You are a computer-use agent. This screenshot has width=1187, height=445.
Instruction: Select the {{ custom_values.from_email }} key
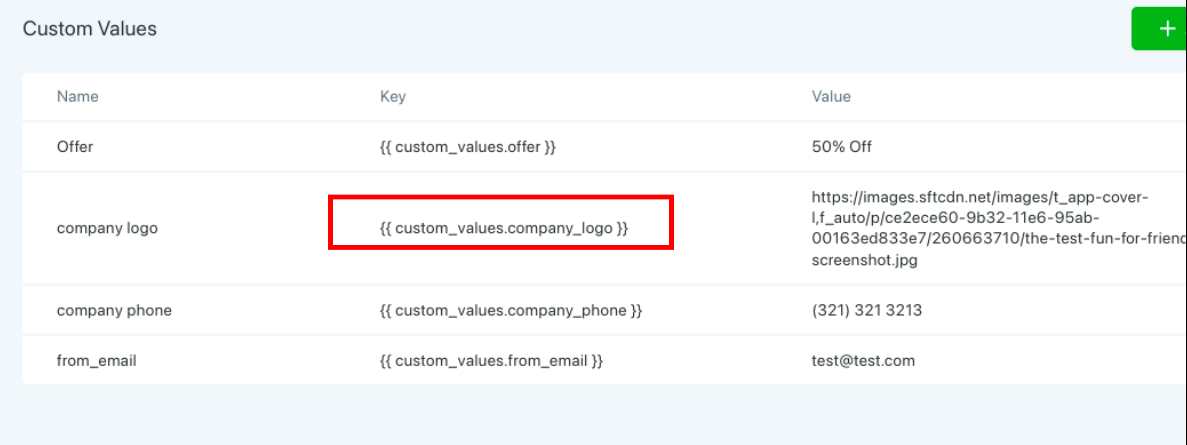coord(491,361)
